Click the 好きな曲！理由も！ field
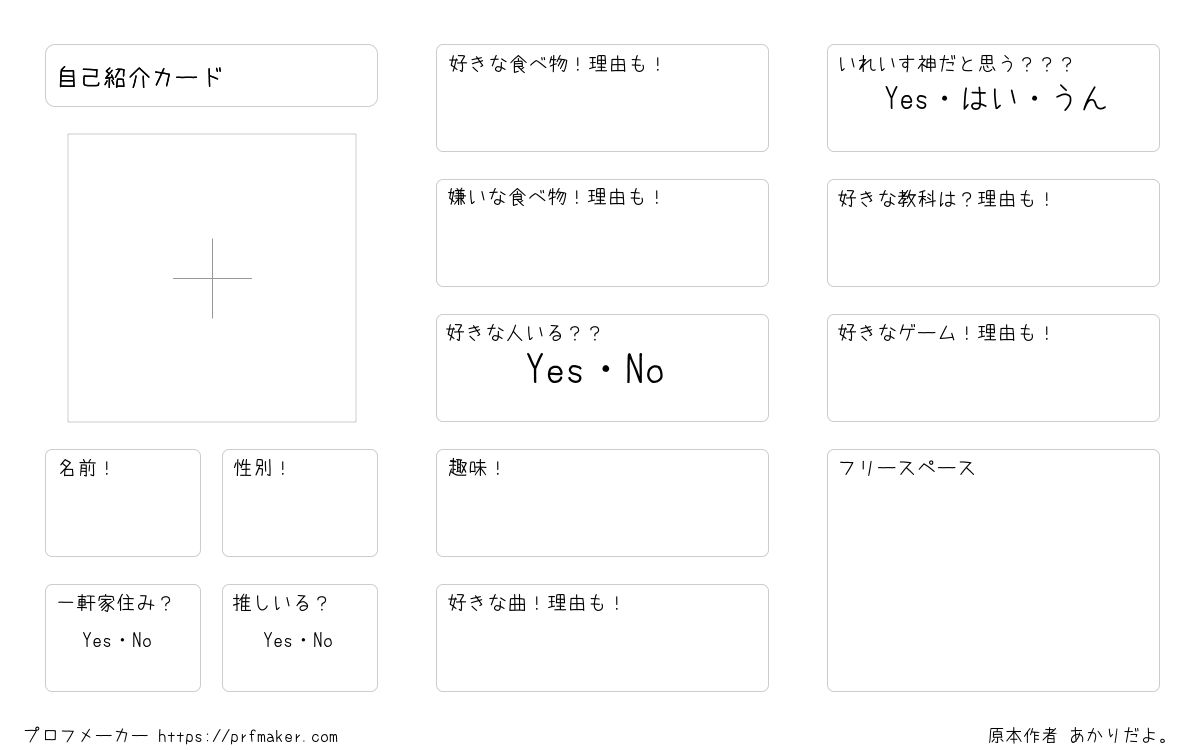 [602, 638]
